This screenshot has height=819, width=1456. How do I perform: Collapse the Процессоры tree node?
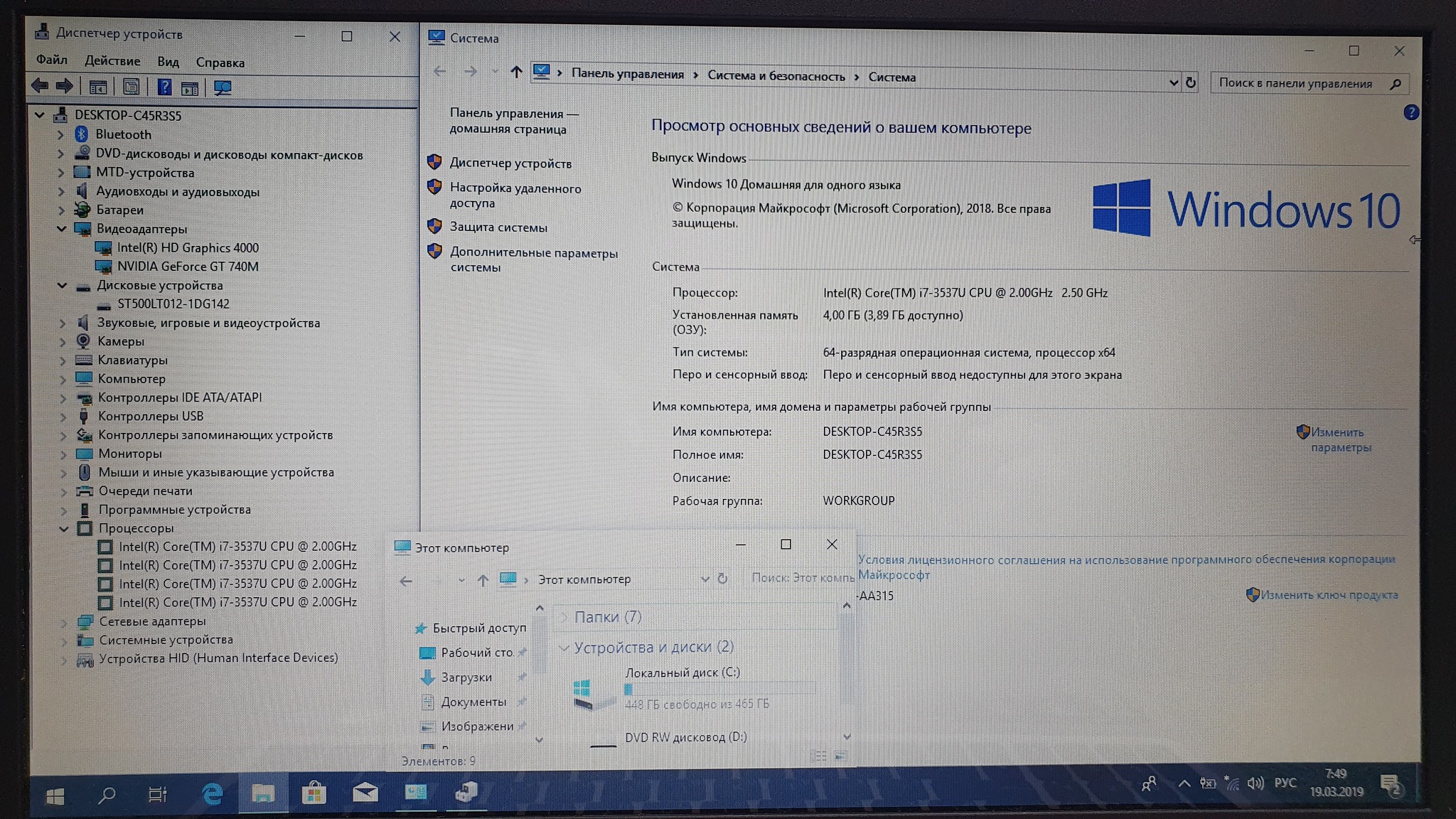click(63, 528)
